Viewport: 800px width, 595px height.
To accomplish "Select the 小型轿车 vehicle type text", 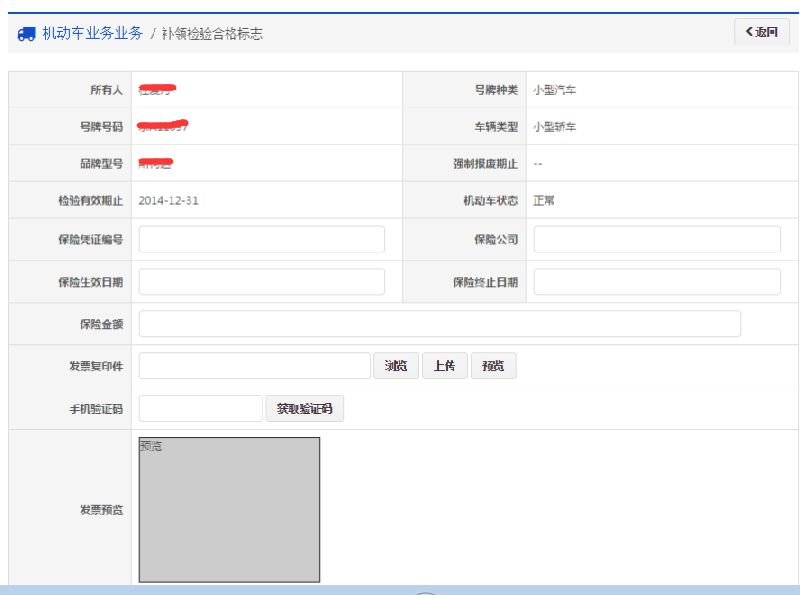I will [x=554, y=127].
